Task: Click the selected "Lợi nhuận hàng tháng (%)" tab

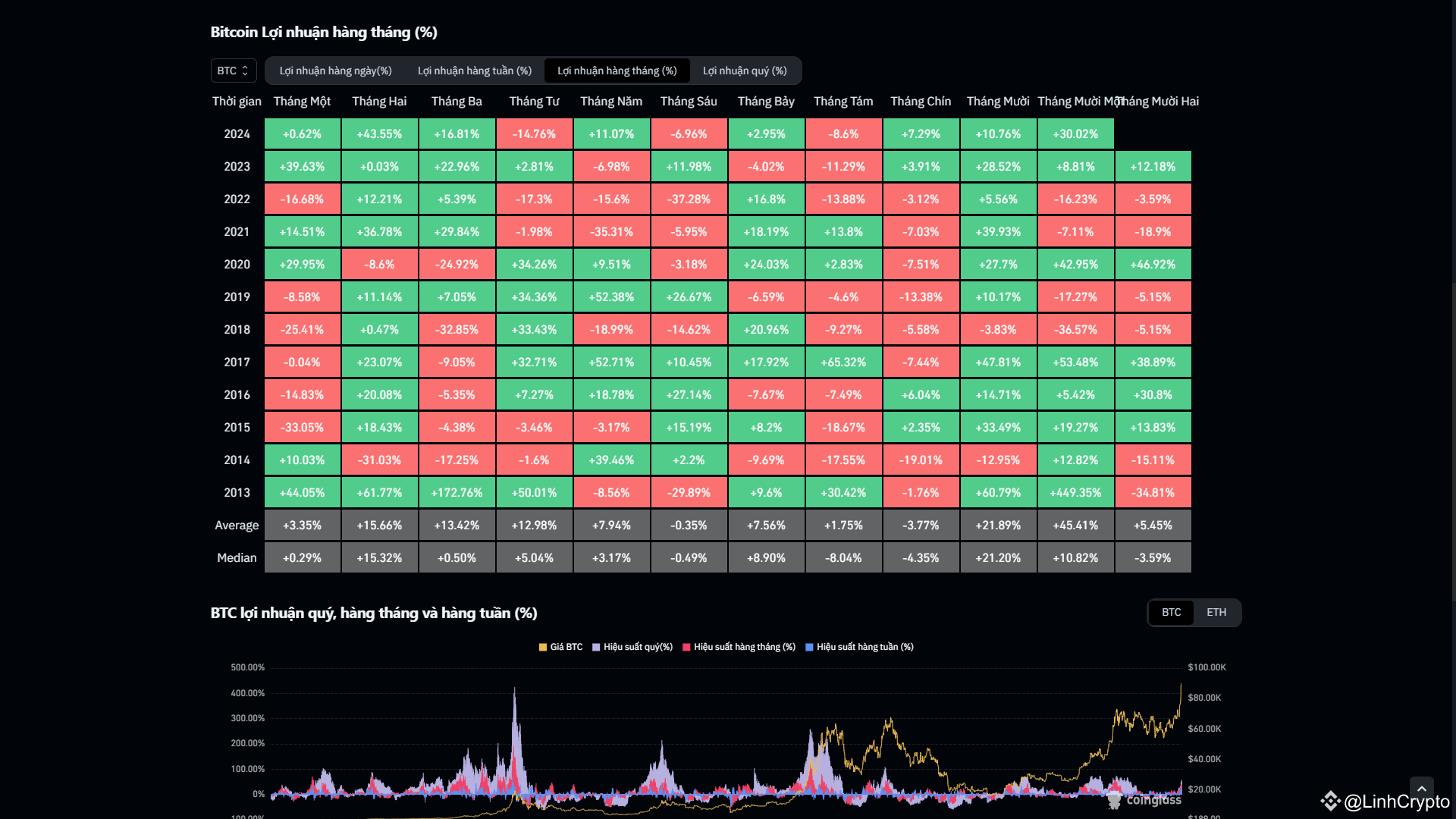Action: tap(617, 71)
